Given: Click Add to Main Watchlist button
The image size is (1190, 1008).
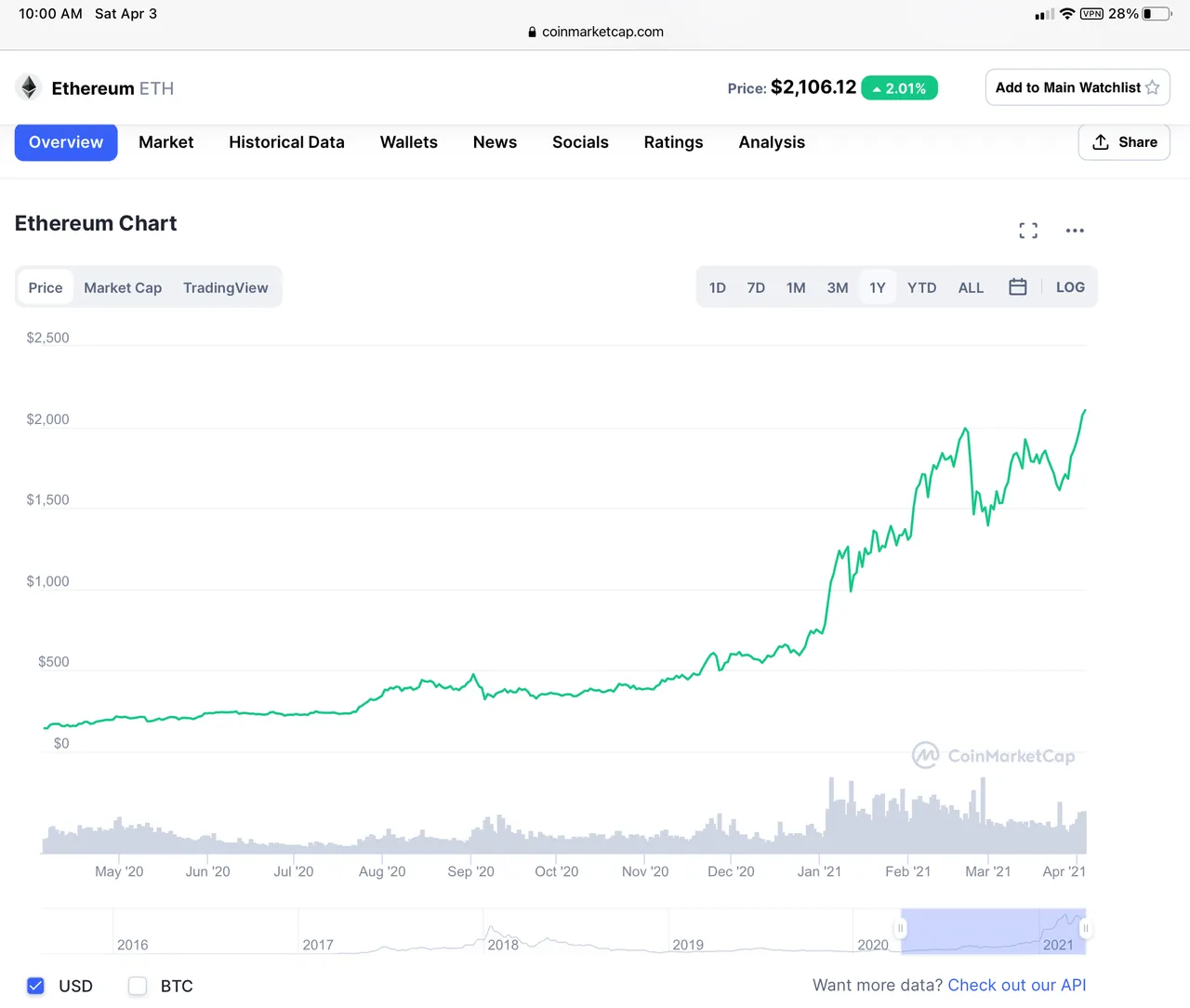Looking at the screenshot, I should [1078, 87].
